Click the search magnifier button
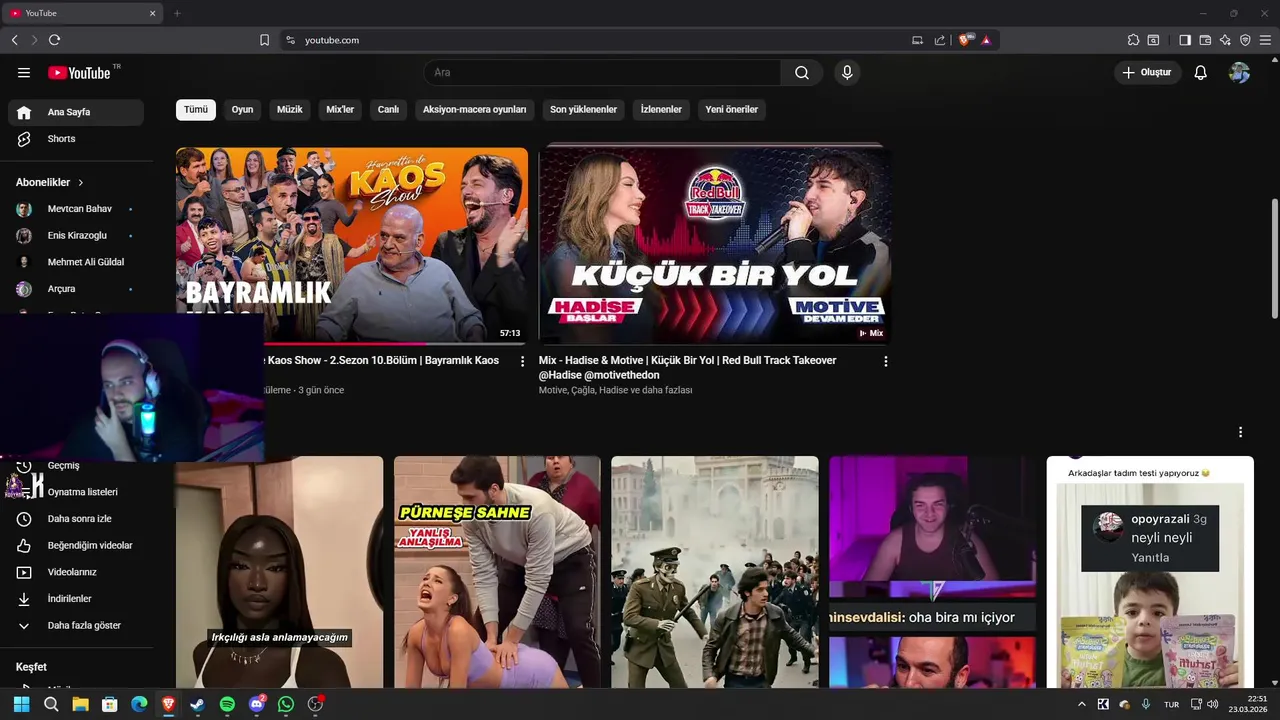 (802, 72)
